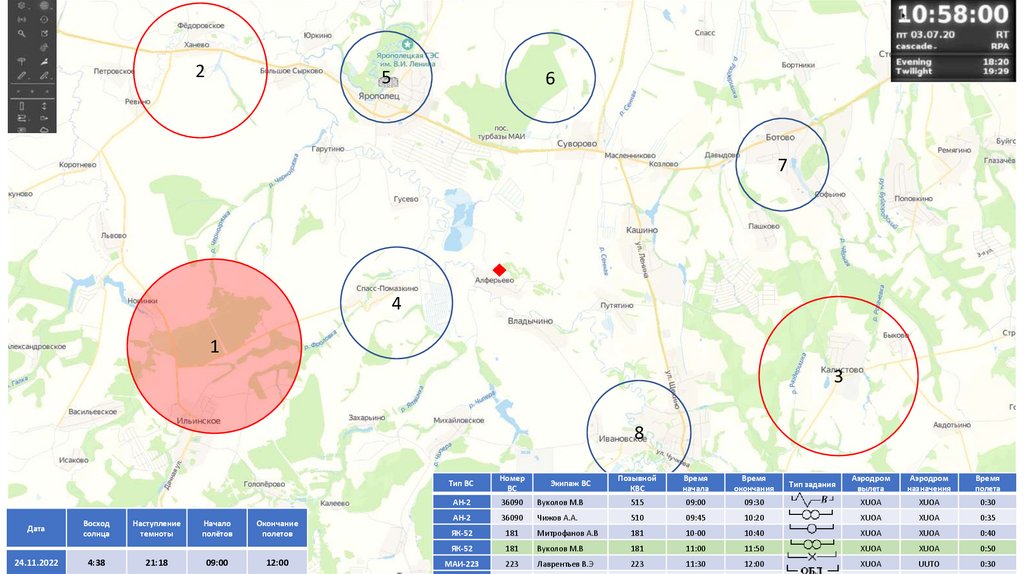
Task: Select the route arrows tool icon
Action: 22,118
